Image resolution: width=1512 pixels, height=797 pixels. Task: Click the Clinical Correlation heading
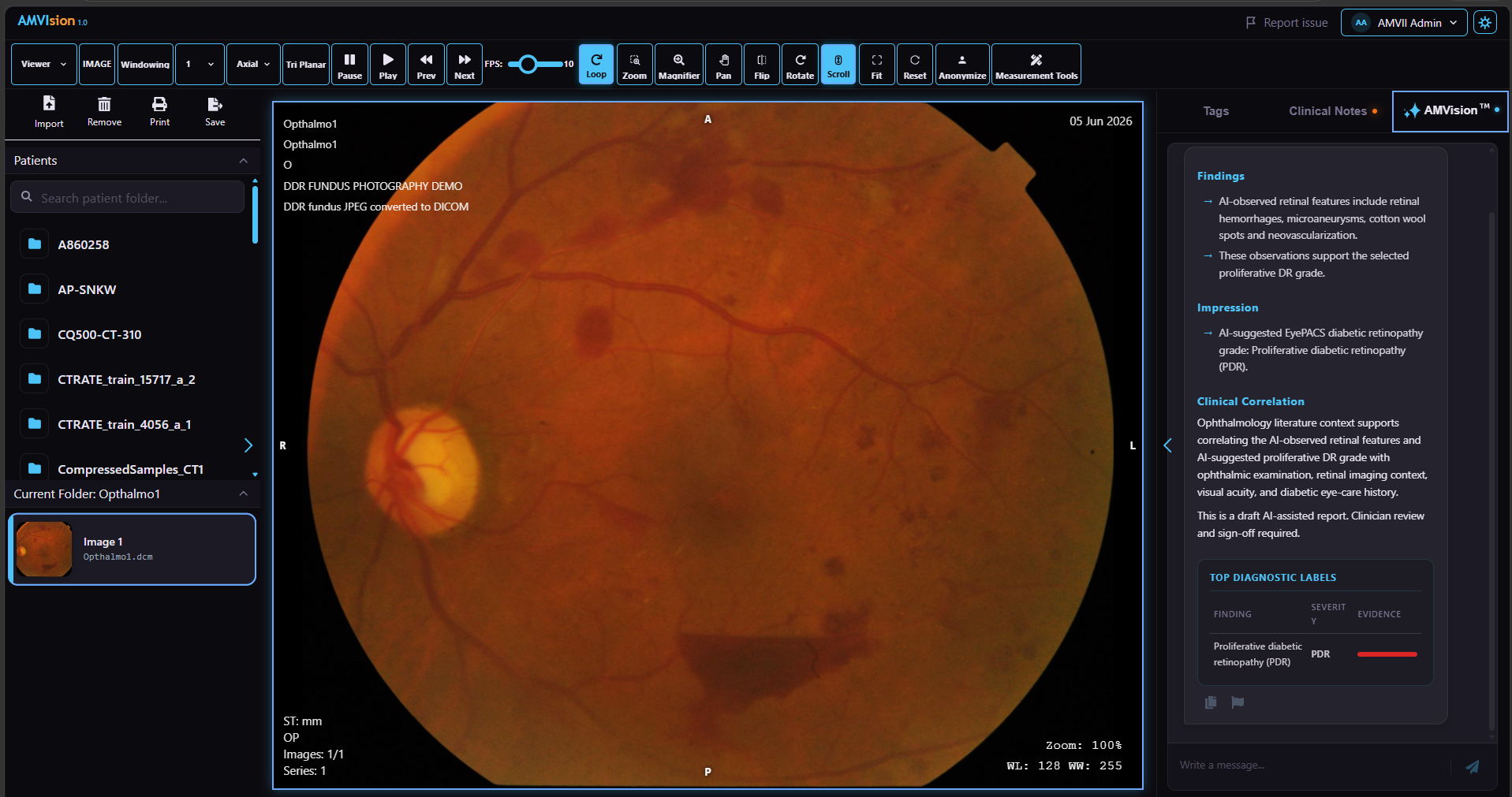pos(1250,402)
